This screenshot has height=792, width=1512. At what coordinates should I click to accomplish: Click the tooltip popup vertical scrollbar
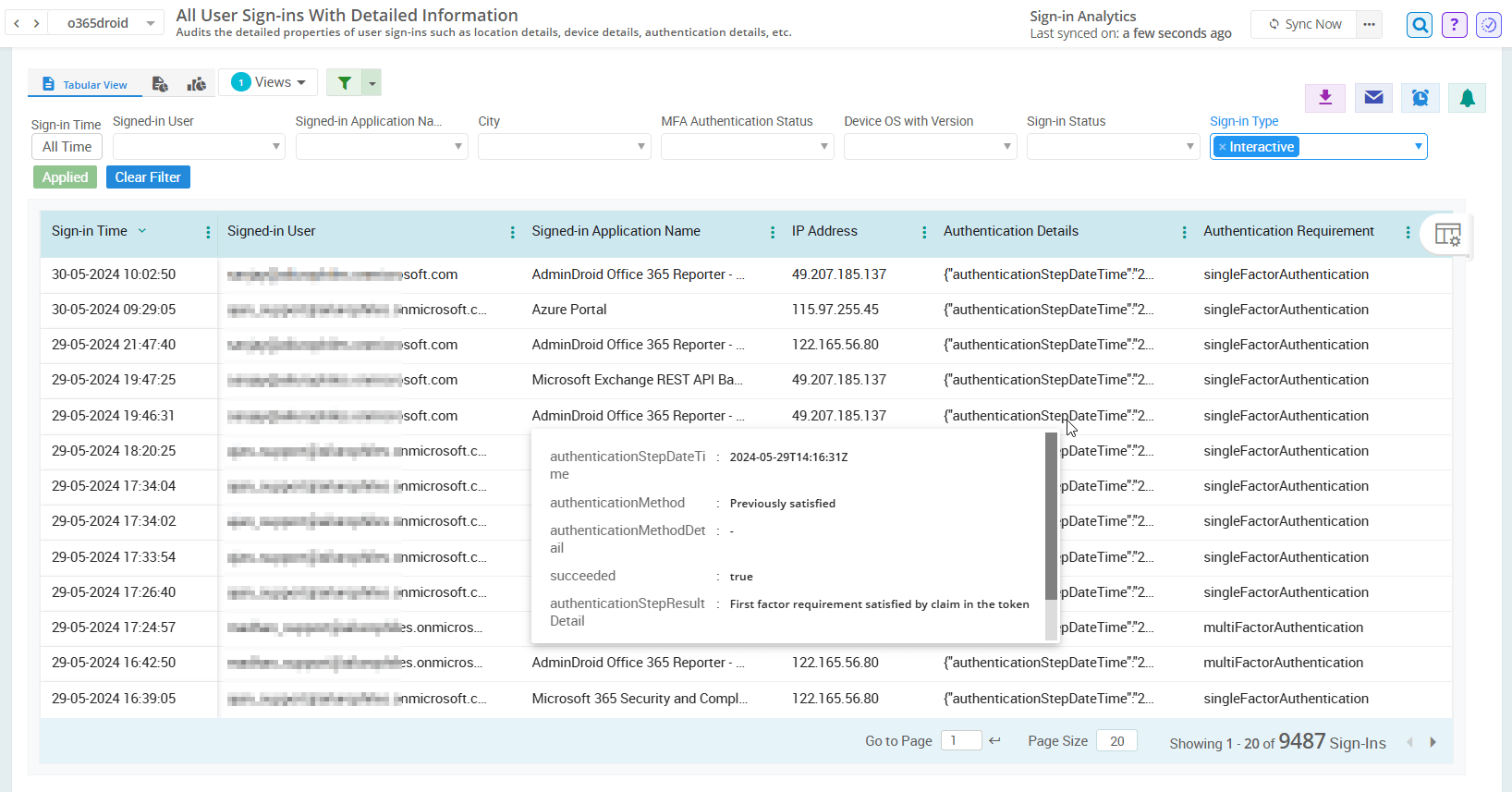[1051, 518]
